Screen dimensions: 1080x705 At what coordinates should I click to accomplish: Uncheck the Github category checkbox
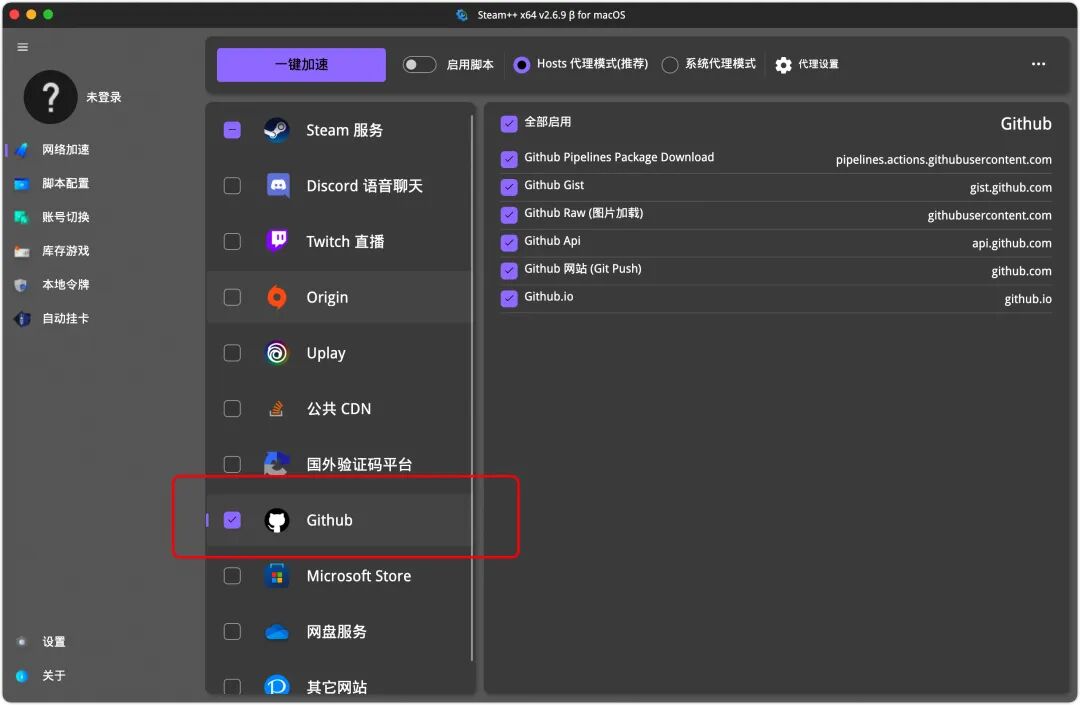point(232,520)
